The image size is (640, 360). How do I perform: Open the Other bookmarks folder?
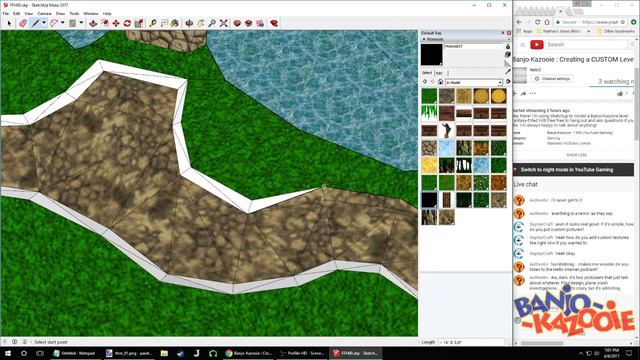point(616,31)
